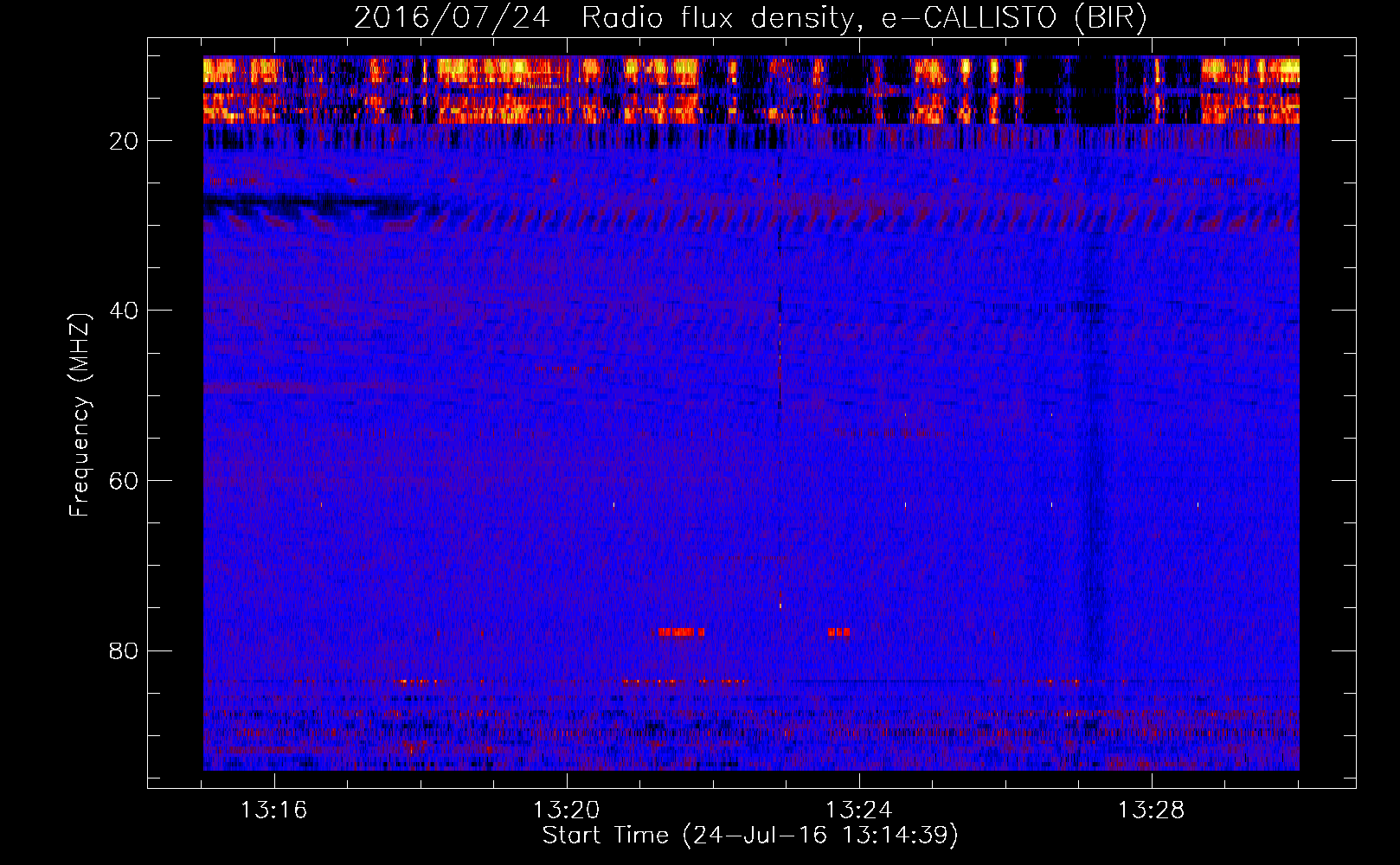Click the 80 MHz frequency tick label
This screenshot has height=865, width=1400.
(x=125, y=650)
